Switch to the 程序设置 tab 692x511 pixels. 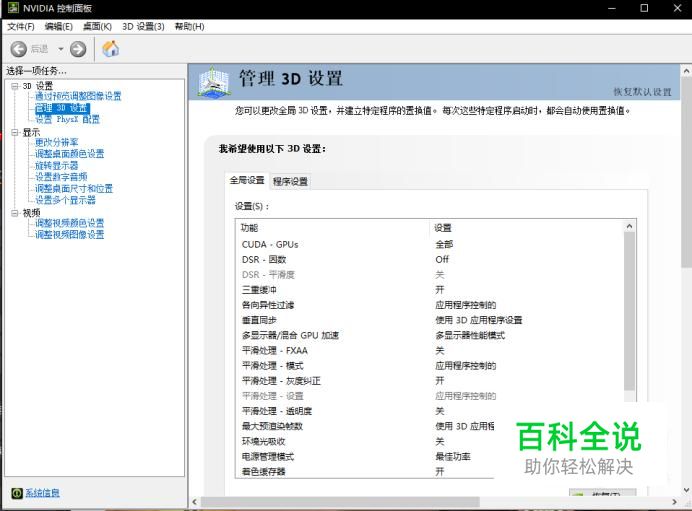click(x=290, y=181)
